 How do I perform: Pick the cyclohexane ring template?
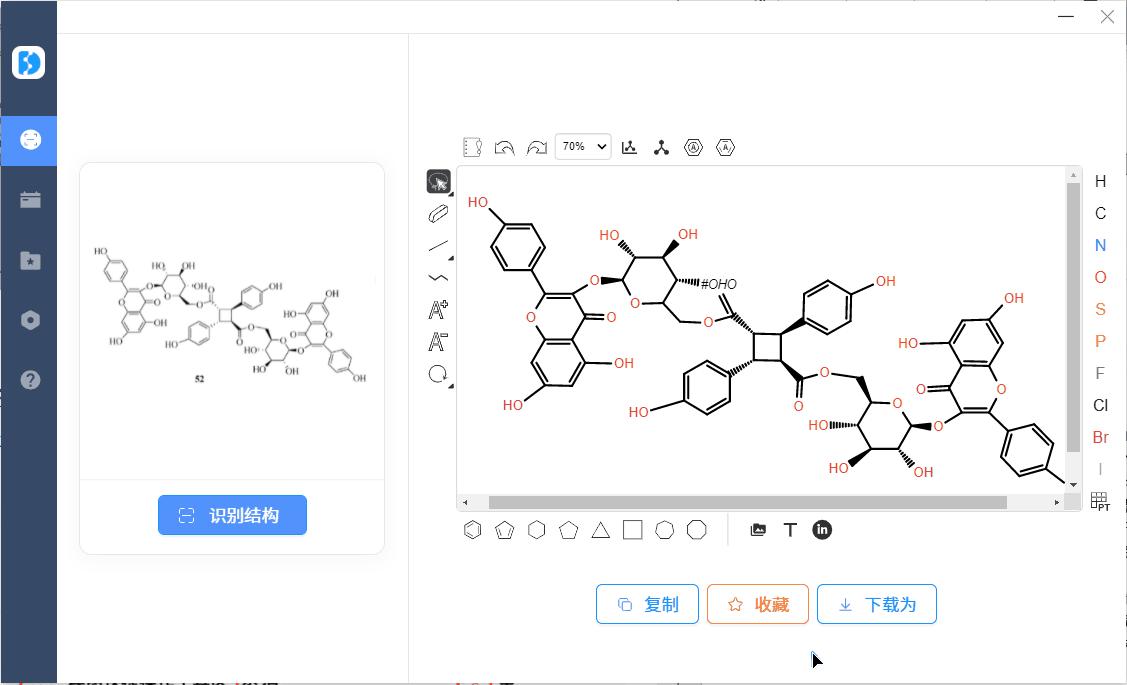pos(536,530)
